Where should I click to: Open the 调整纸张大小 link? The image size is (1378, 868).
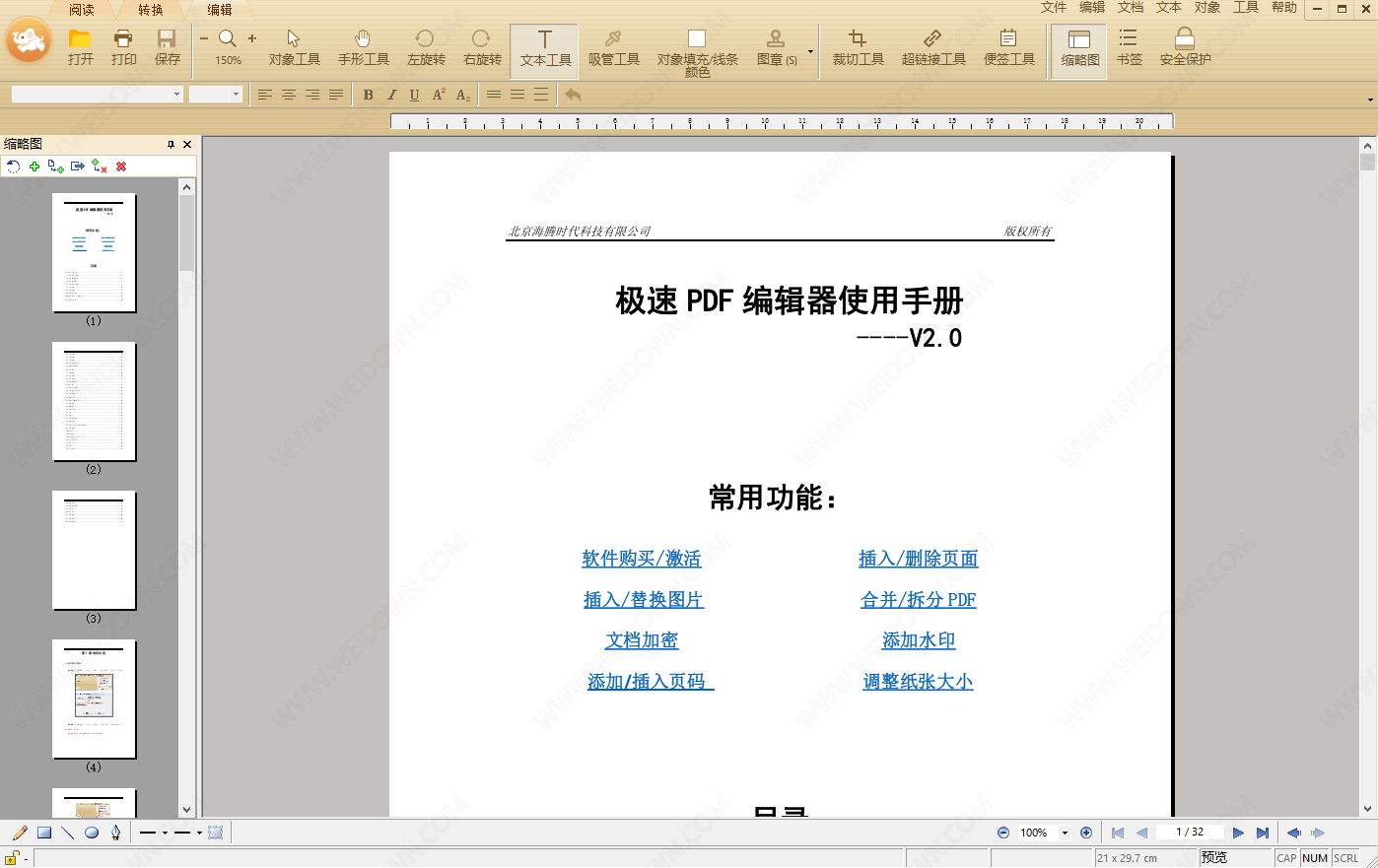click(918, 682)
